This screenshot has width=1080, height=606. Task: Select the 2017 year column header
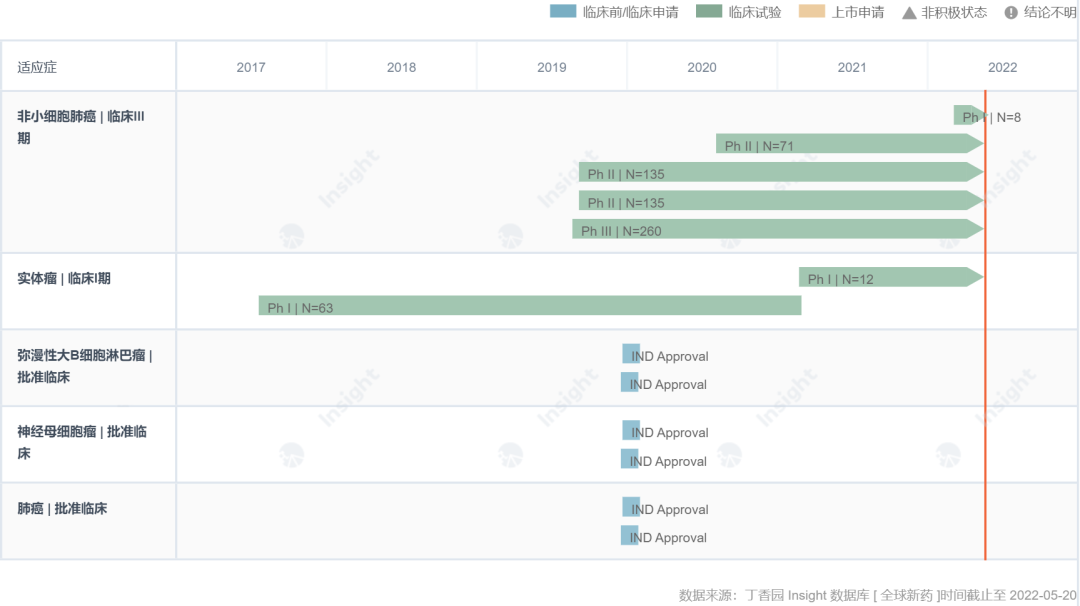point(251,67)
